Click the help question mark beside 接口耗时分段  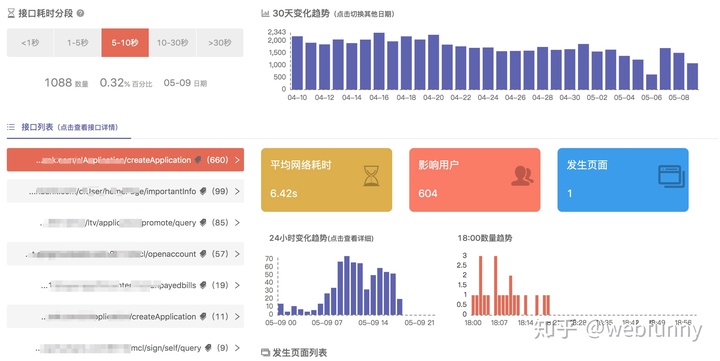coord(80,13)
